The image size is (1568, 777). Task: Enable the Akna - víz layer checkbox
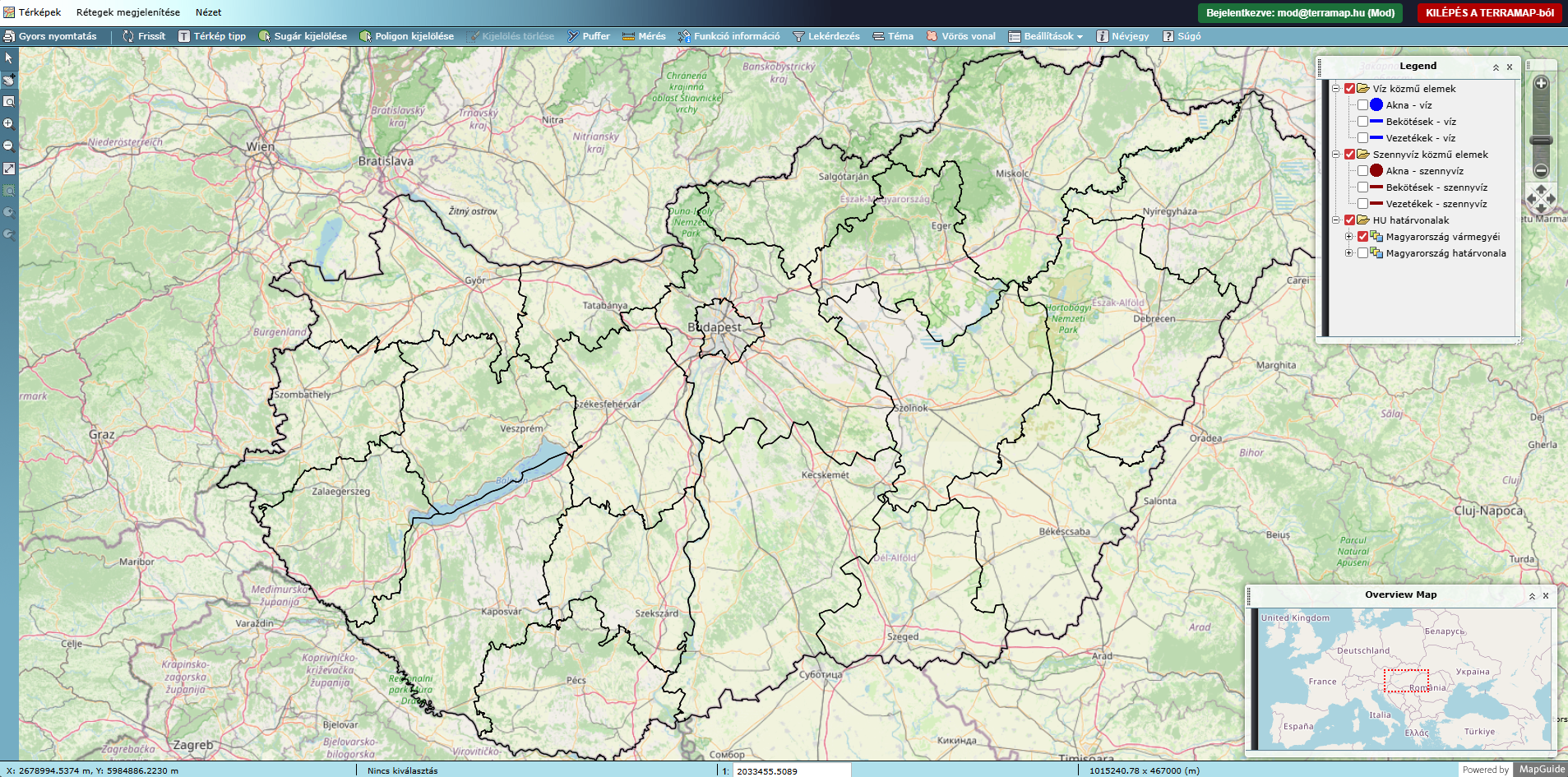[1362, 105]
